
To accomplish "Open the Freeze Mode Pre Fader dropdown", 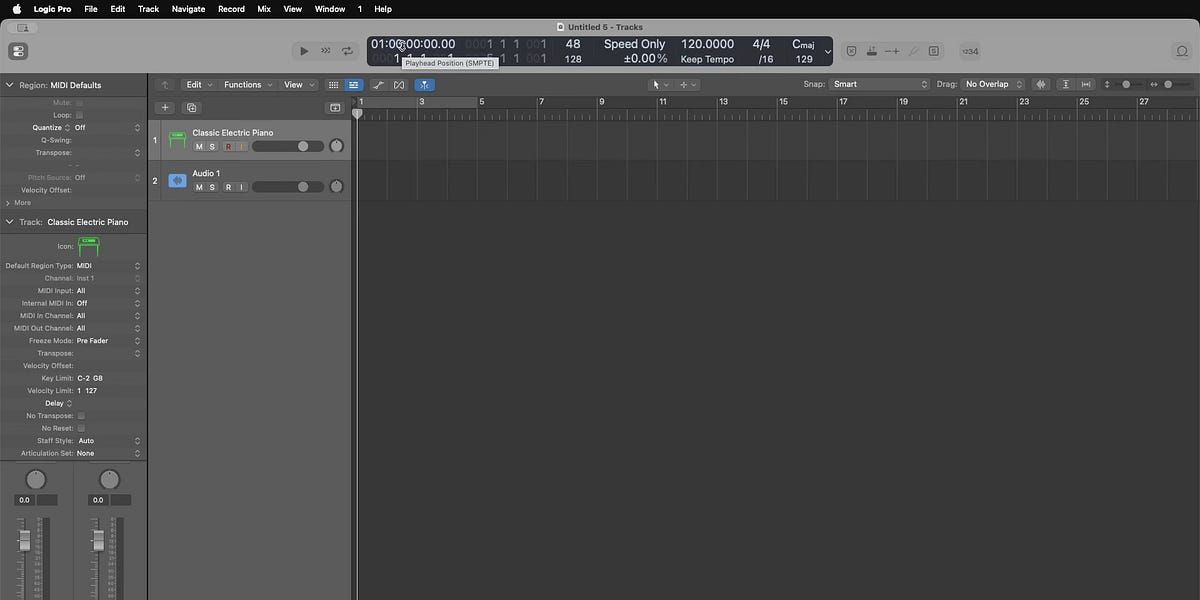I will [108, 341].
